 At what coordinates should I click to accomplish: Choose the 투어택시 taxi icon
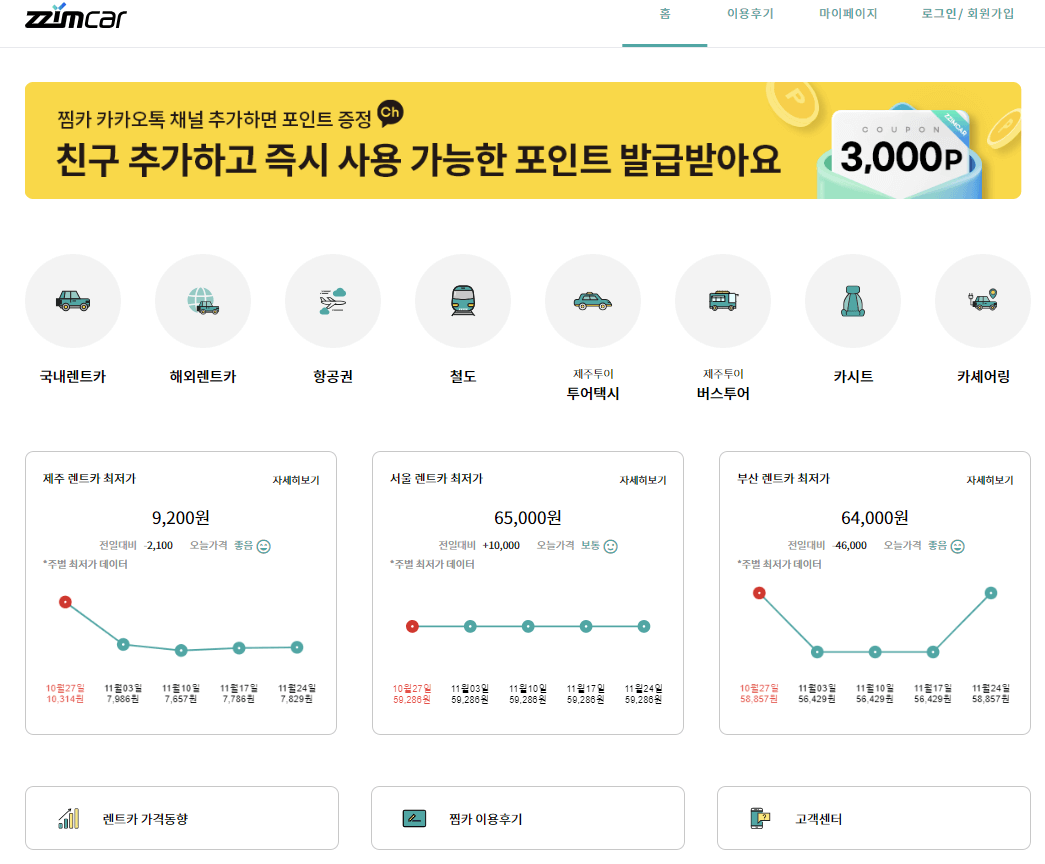pos(592,301)
